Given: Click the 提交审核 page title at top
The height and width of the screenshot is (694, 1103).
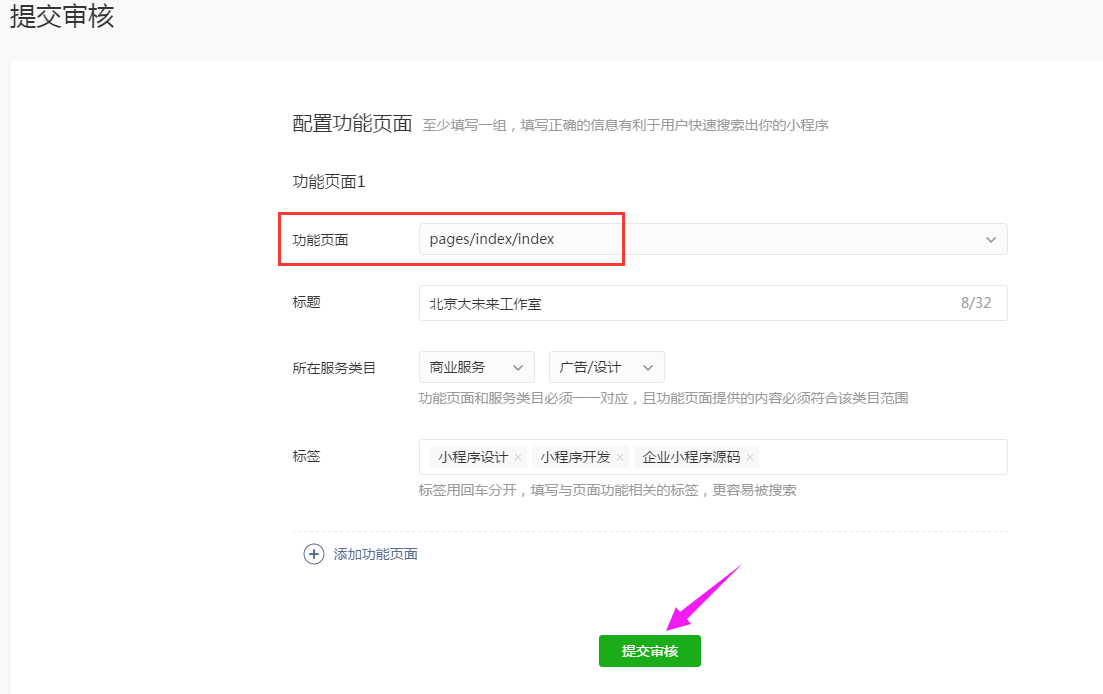Looking at the screenshot, I should point(62,17).
